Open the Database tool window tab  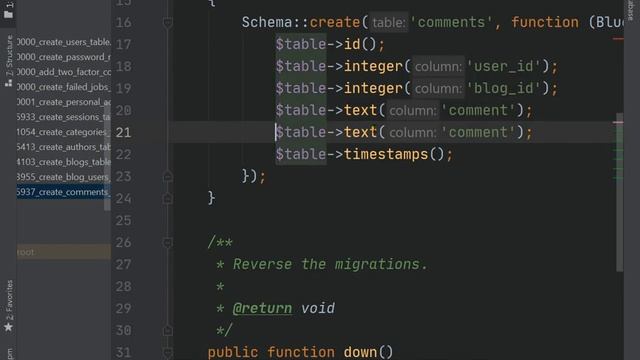click(x=631, y=10)
